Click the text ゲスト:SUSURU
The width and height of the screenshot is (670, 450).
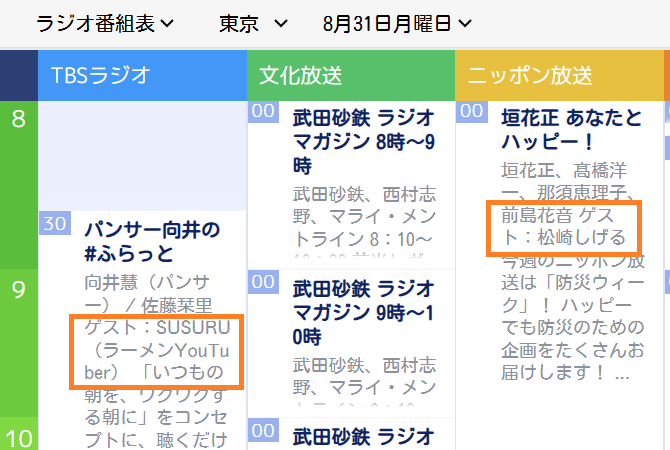point(157,328)
